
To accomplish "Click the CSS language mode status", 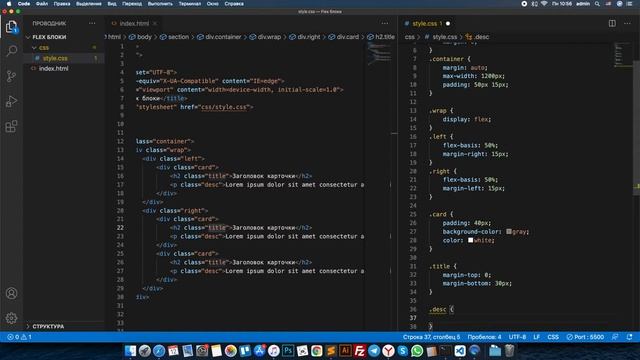I will [x=553, y=337].
